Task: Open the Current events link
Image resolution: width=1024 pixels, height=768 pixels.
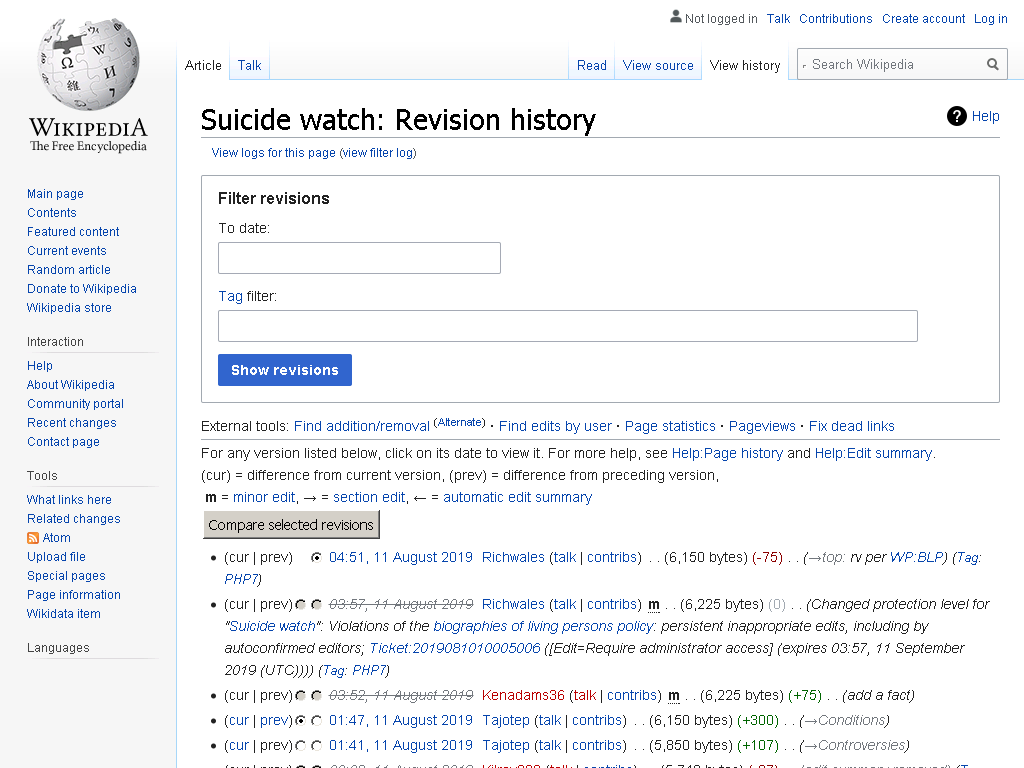Action: tap(67, 251)
